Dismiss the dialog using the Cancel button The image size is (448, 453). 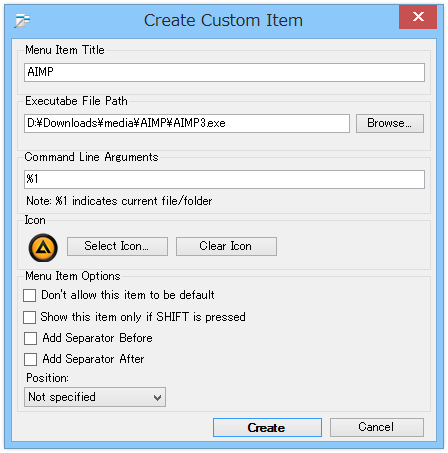pyautogui.click(x=377, y=427)
